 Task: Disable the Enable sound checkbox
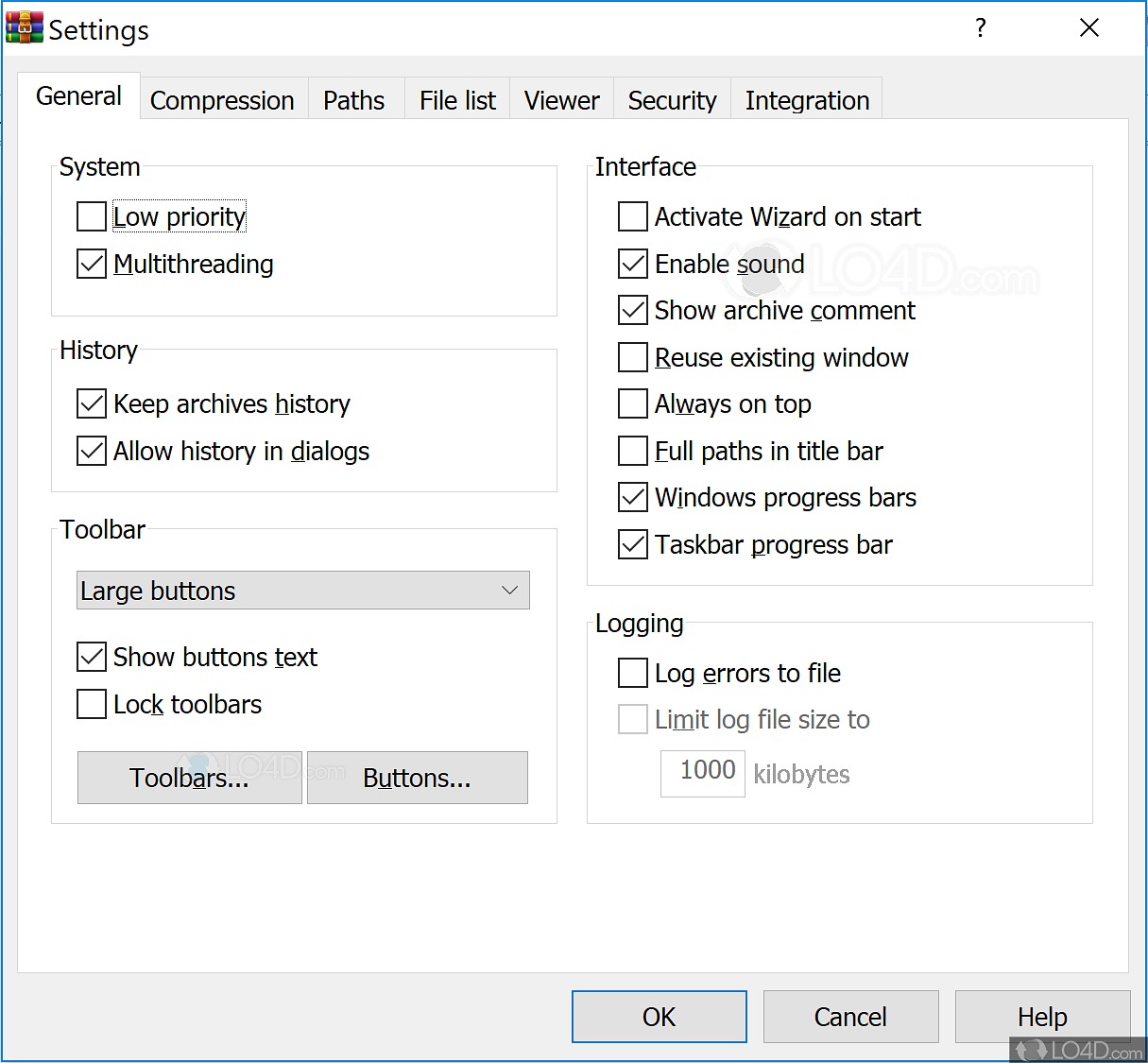tap(633, 264)
